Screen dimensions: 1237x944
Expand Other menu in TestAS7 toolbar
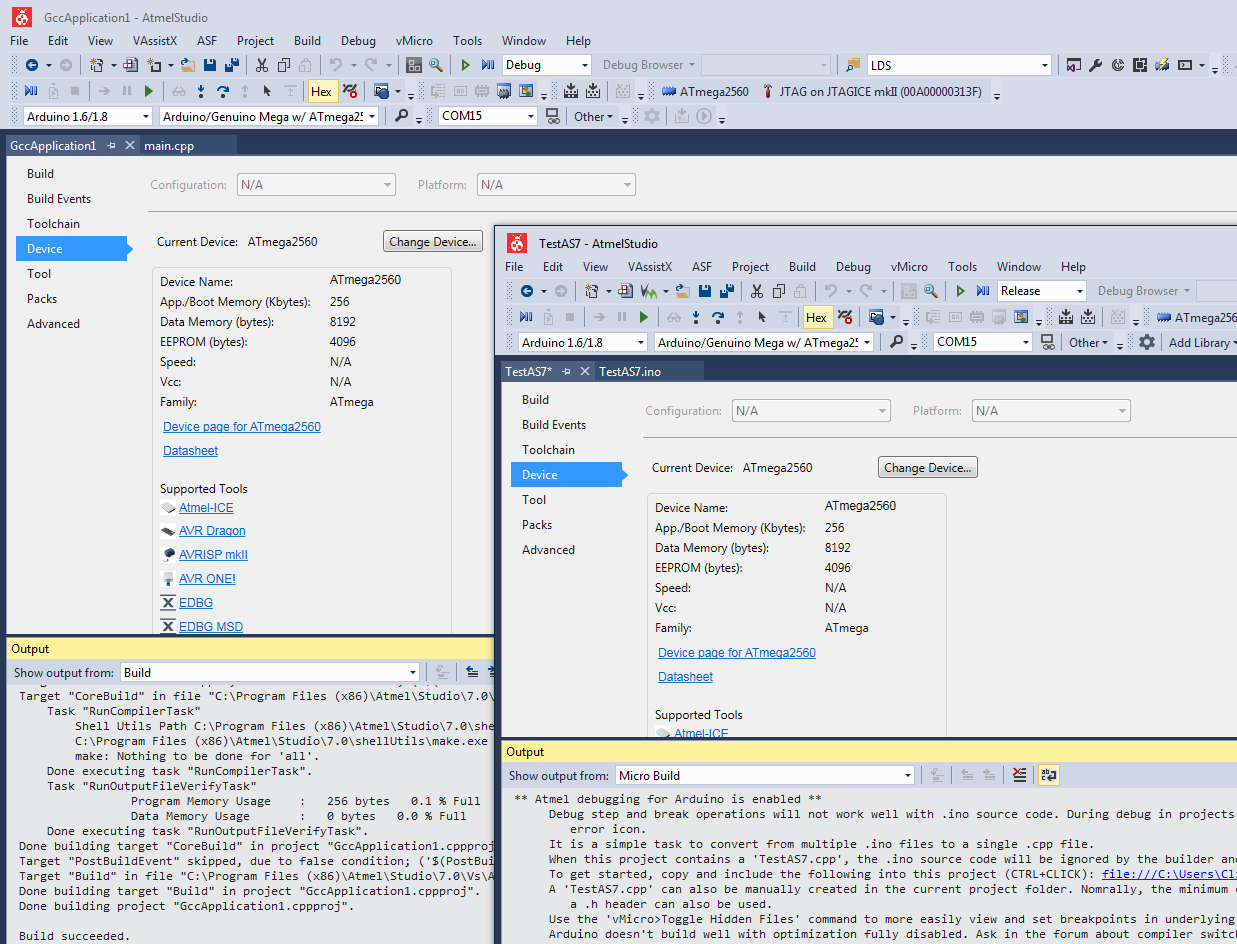click(1088, 342)
